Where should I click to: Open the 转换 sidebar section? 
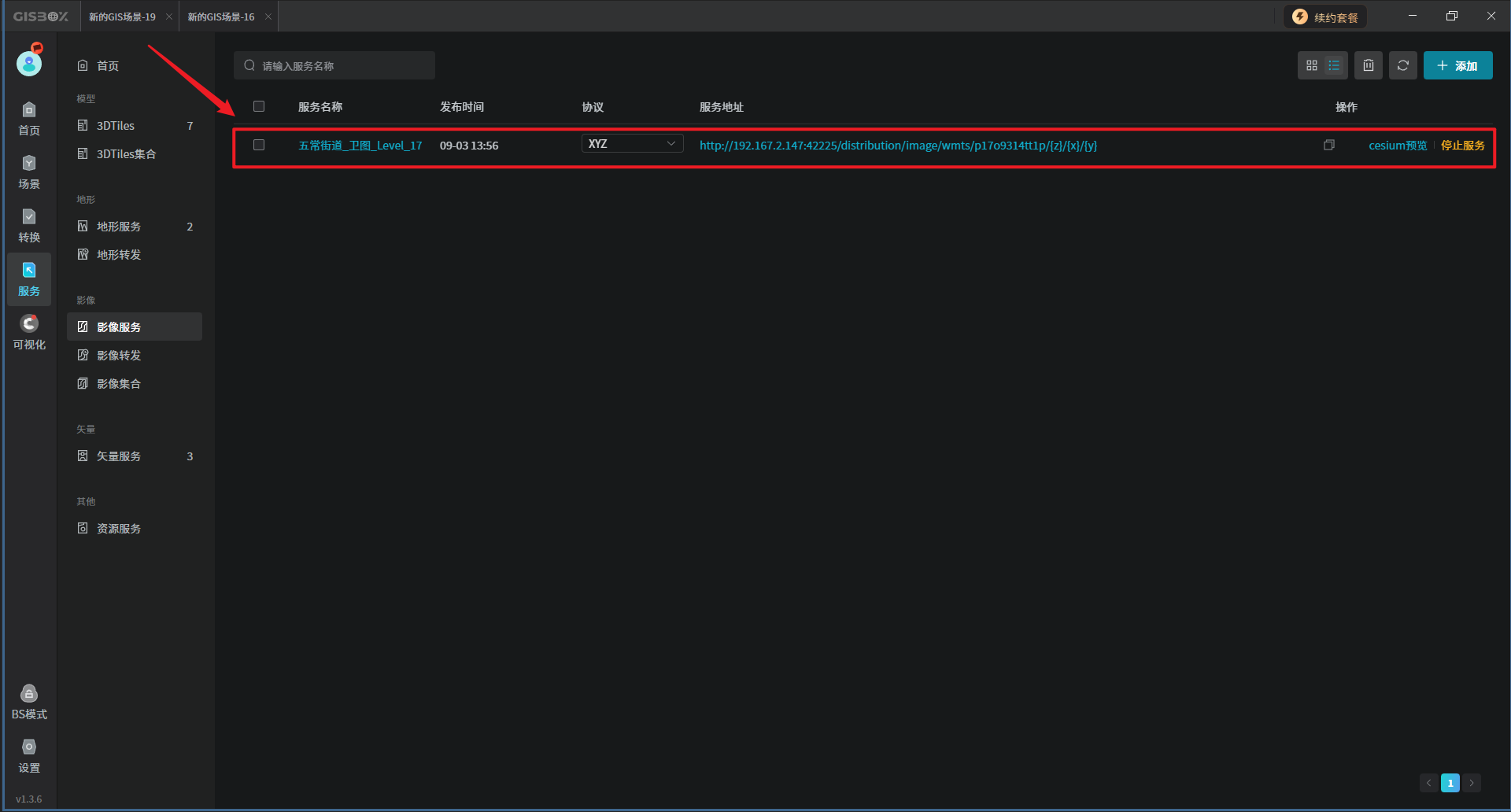[29, 225]
